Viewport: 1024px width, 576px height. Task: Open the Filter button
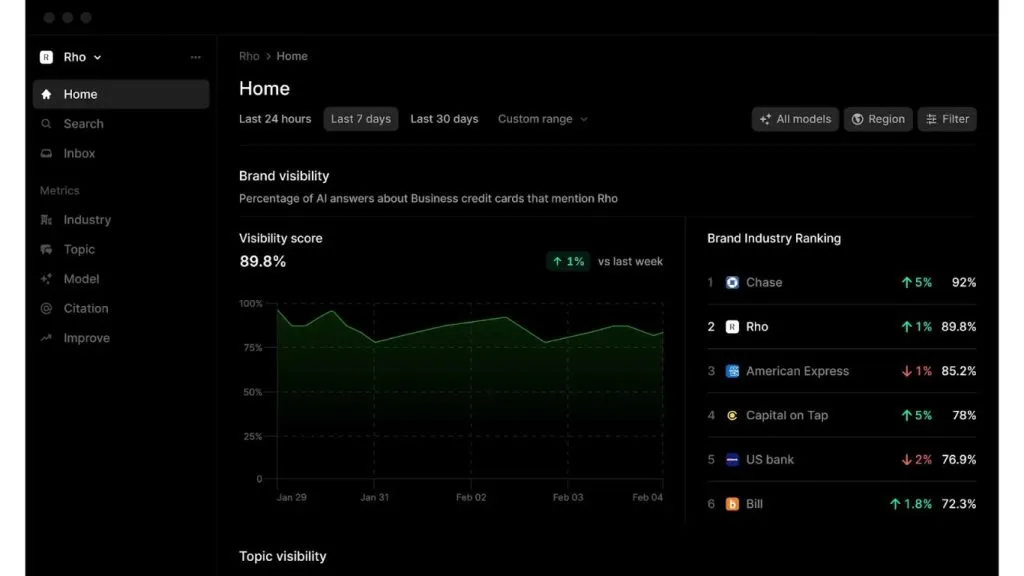click(947, 119)
